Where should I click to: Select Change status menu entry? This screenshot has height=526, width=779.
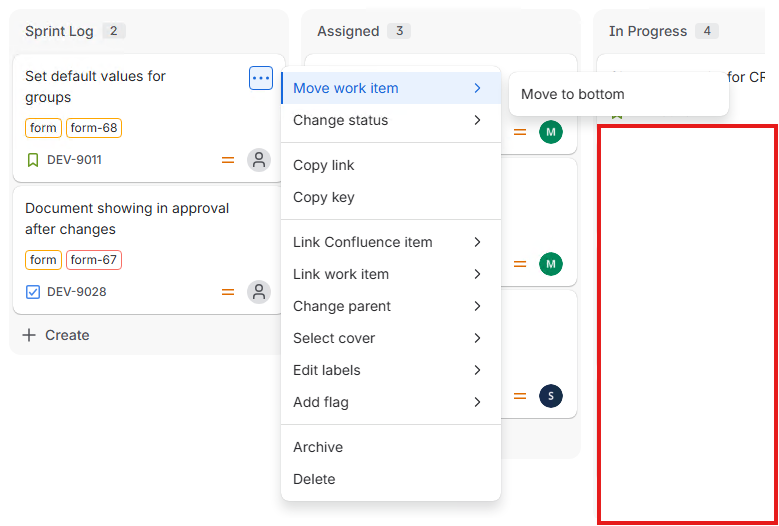tap(391, 120)
